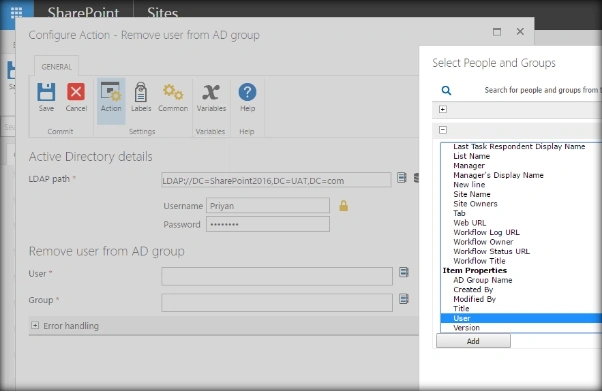Click the LDAP path input field
The width and height of the screenshot is (602, 392).
coord(276,180)
